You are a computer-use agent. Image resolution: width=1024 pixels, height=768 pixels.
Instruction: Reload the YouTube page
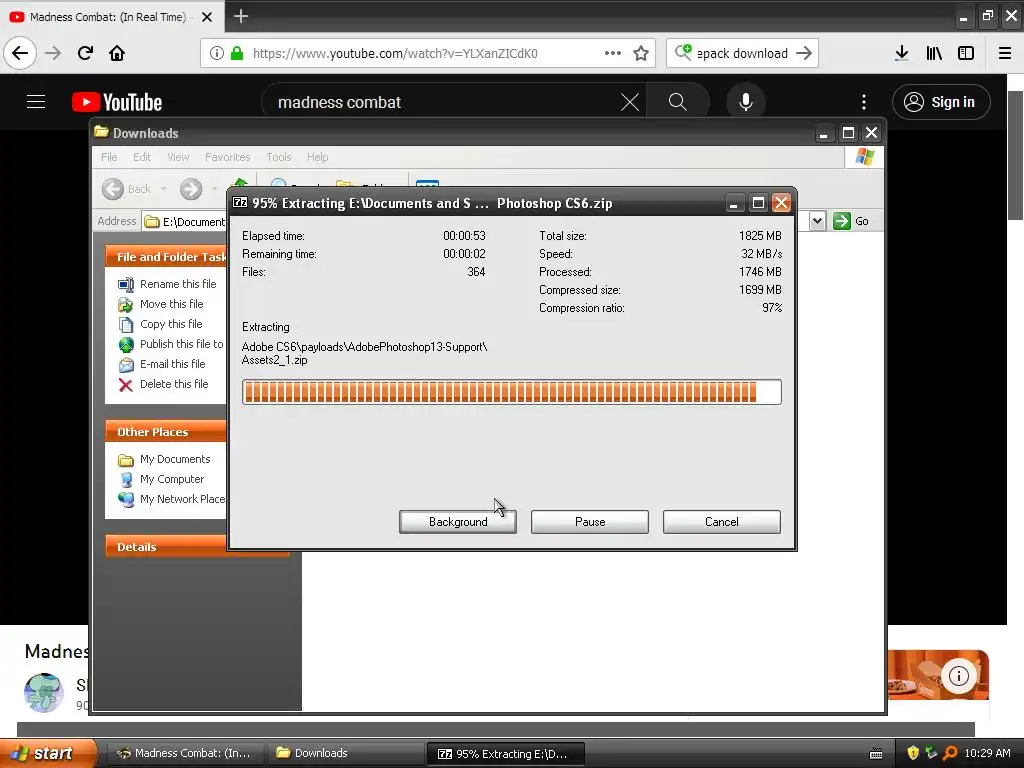pyautogui.click(x=85, y=53)
